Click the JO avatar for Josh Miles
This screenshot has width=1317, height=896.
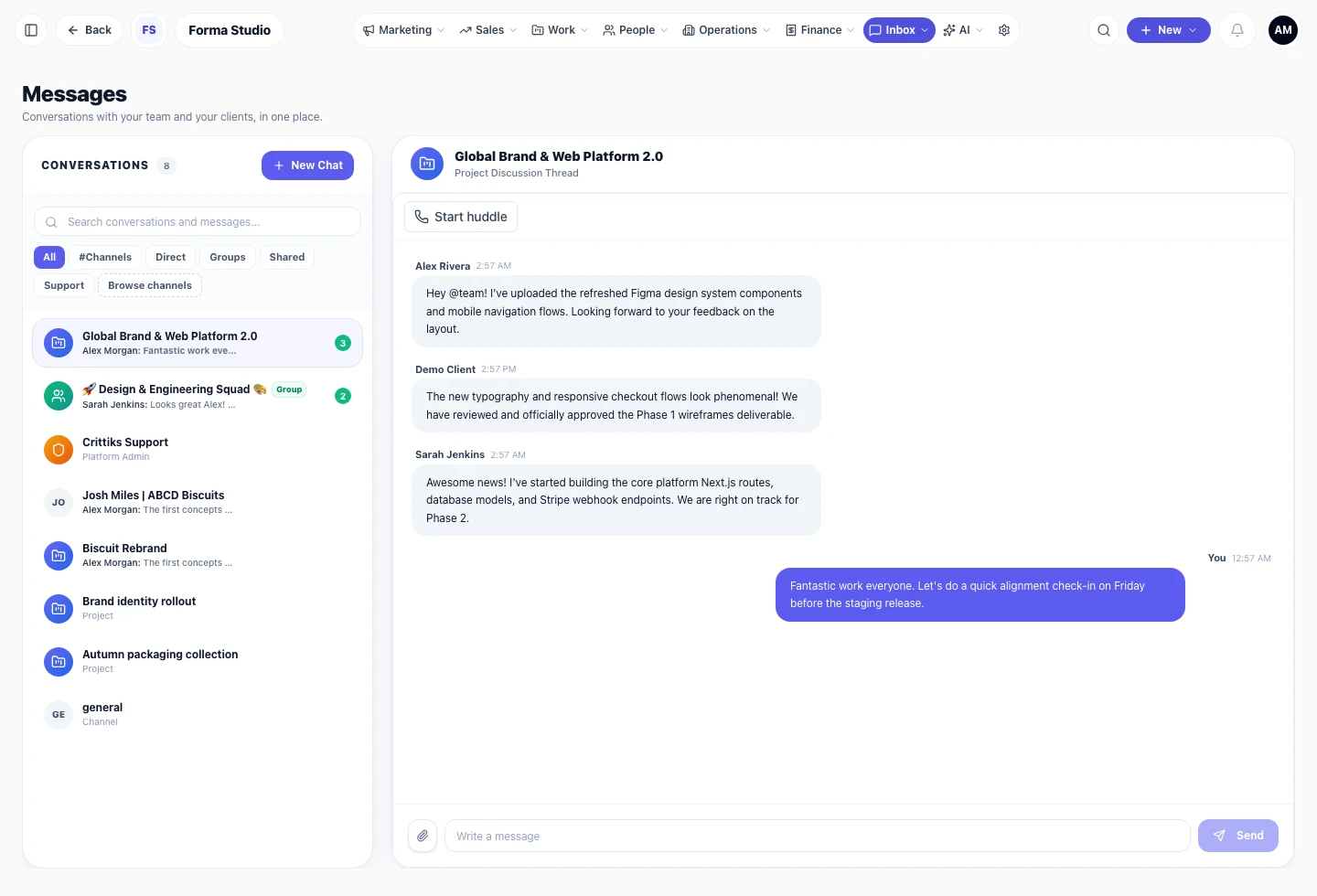click(59, 503)
